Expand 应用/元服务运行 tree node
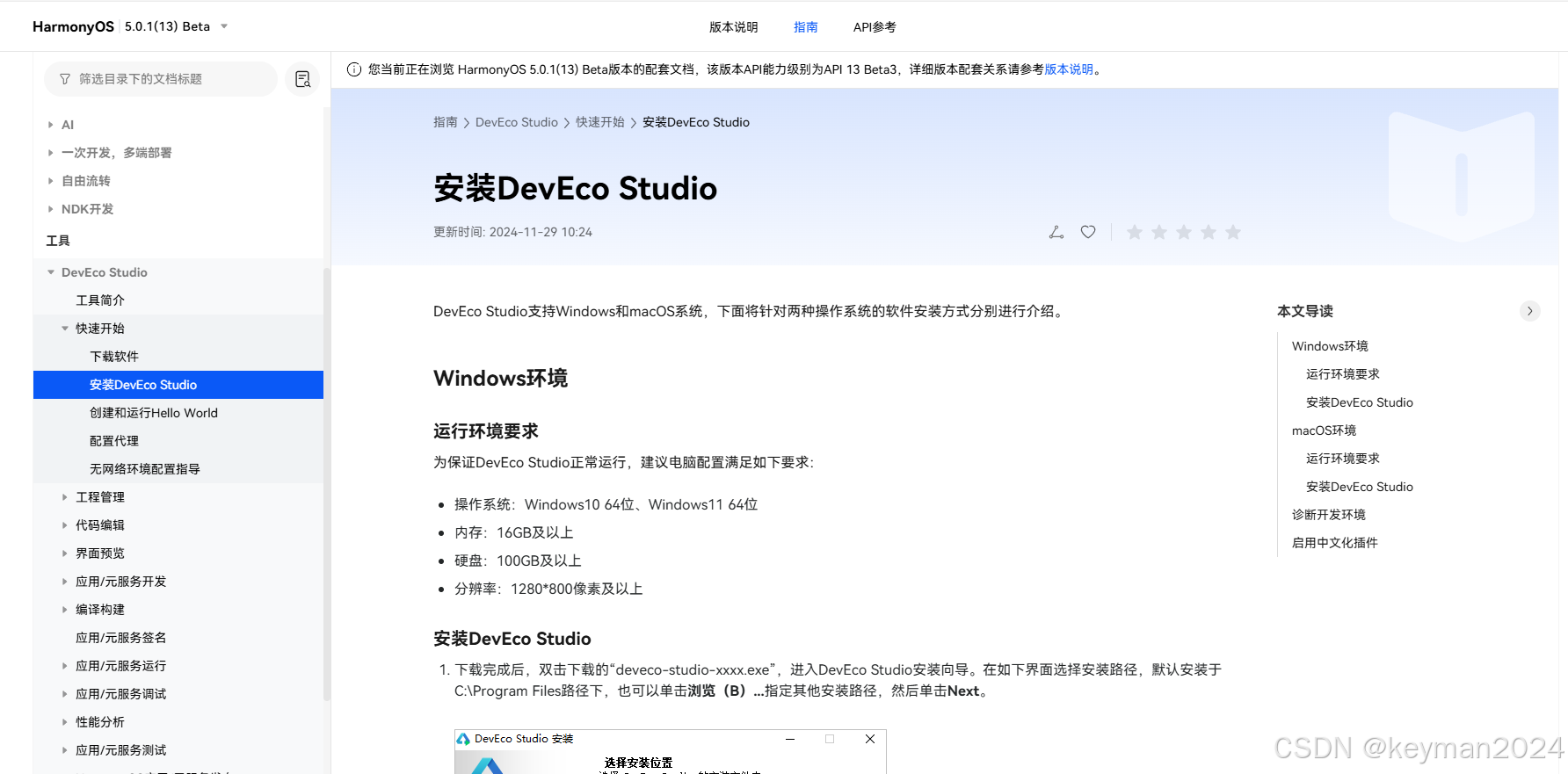The height and width of the screenshot is (774, 1568). pyautogui.click(x=65, y=666)
